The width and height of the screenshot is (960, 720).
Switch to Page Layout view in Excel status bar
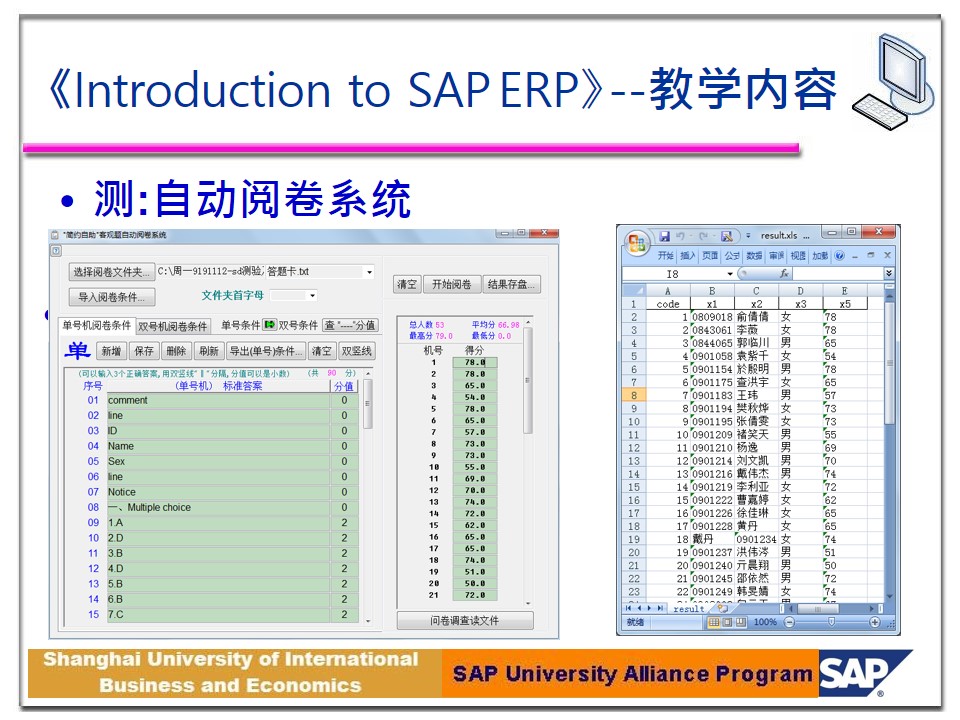(727, 622)
